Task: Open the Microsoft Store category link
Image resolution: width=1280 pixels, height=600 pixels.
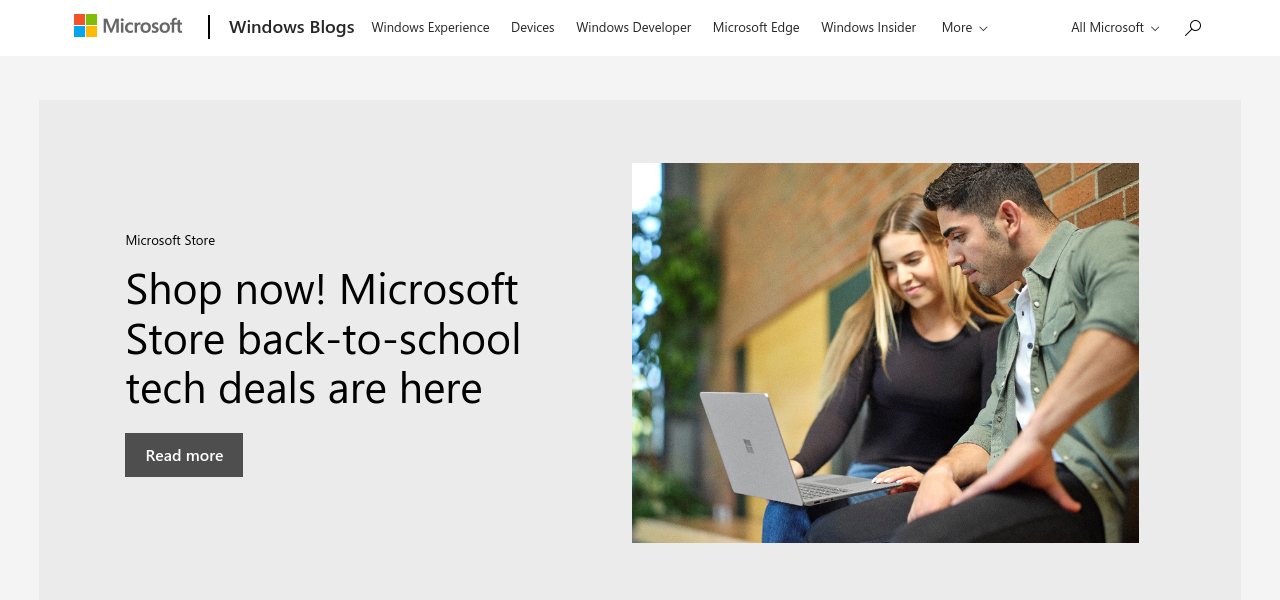Action: [170, 240]
